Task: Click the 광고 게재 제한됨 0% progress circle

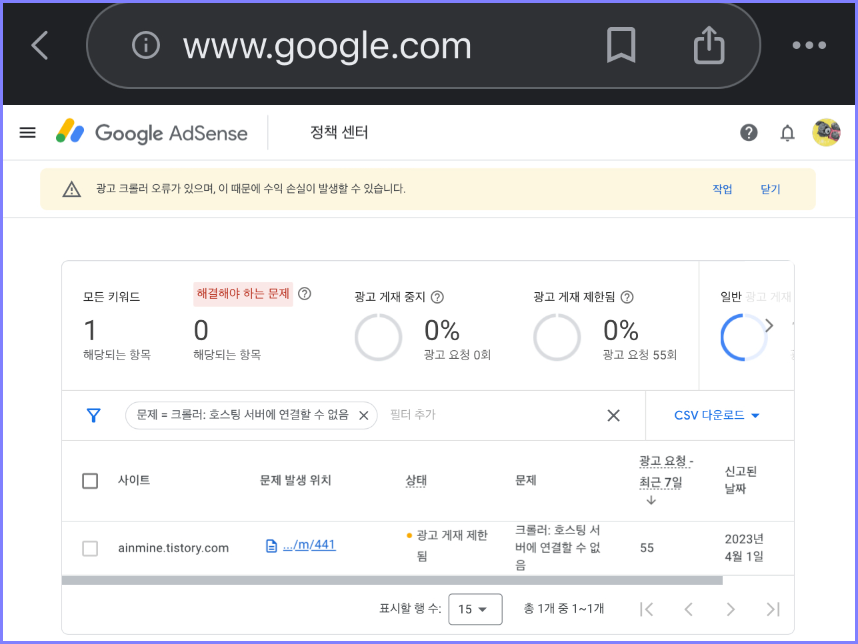Action: tap(557, 337)
